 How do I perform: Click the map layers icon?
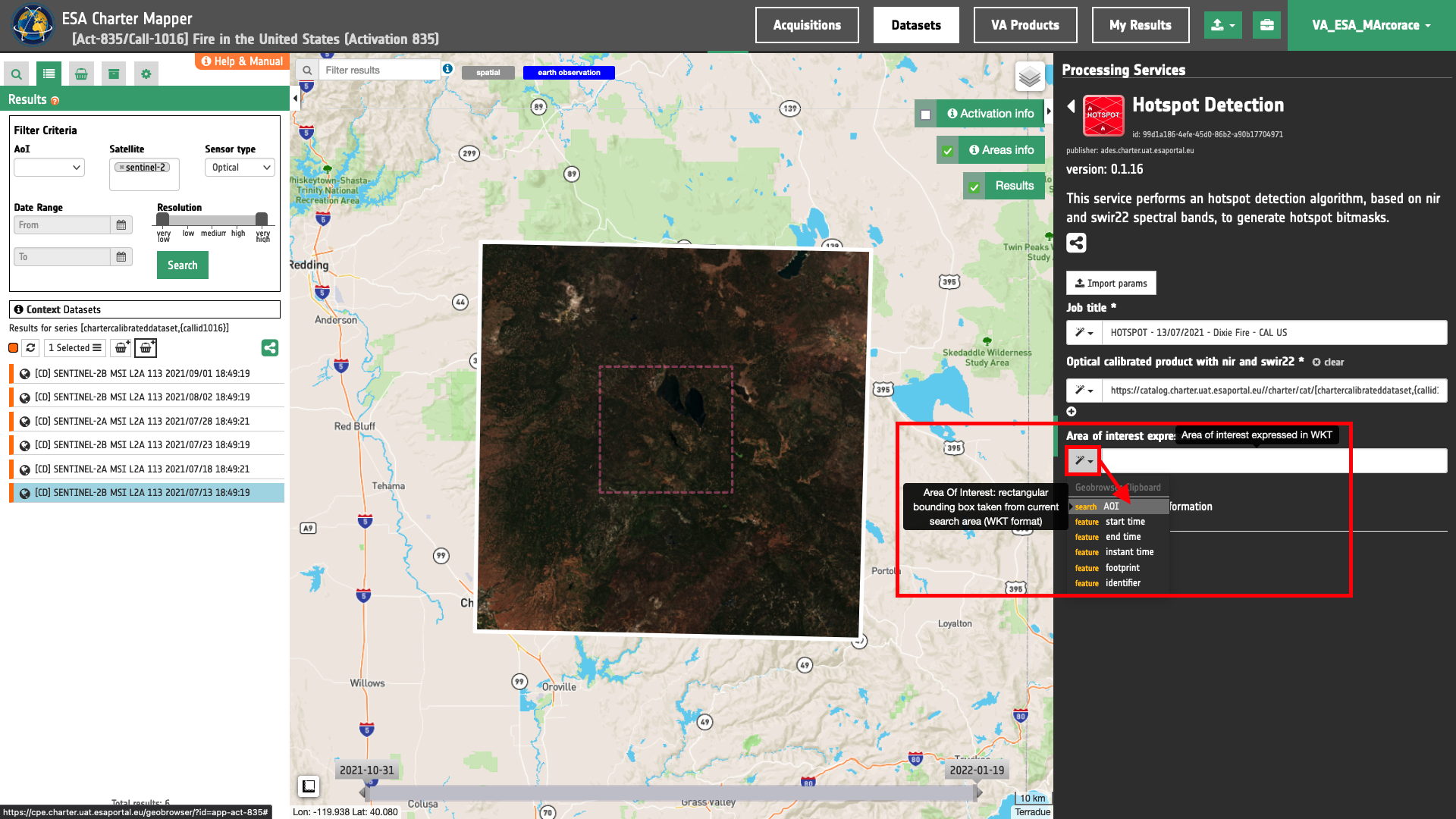[1030, 77]
